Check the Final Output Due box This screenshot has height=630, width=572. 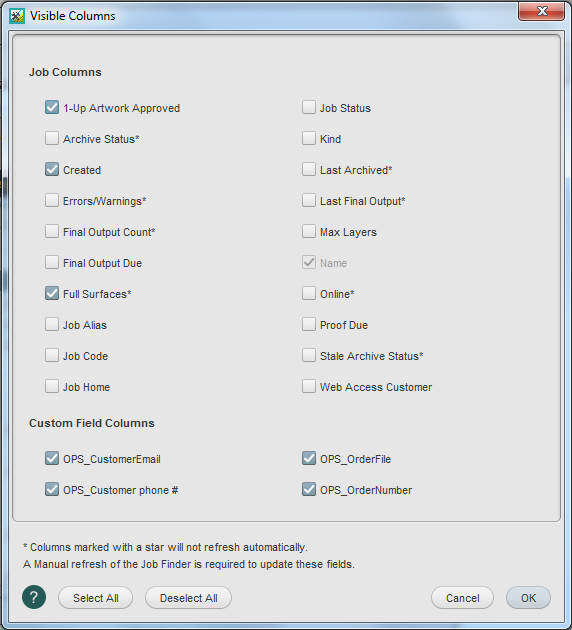(x=52, y=262)
